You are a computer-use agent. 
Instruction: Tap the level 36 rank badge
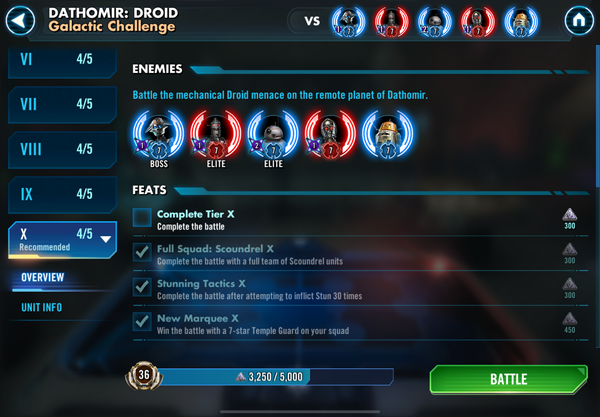point(144,376)
